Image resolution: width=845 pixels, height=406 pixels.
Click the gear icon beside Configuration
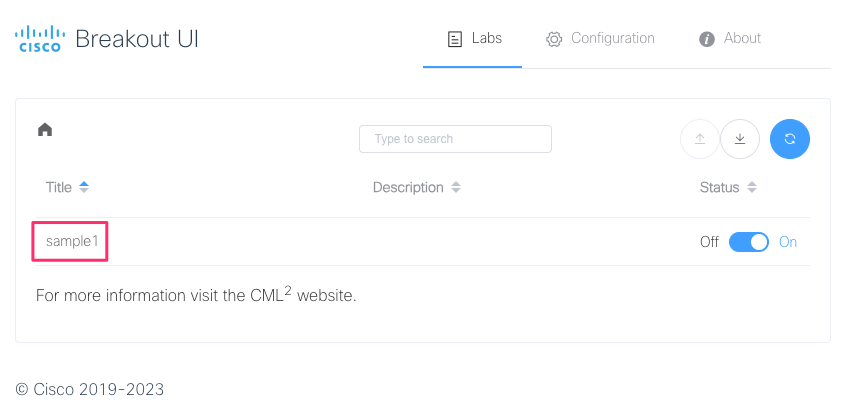click(x=554, y=39)
